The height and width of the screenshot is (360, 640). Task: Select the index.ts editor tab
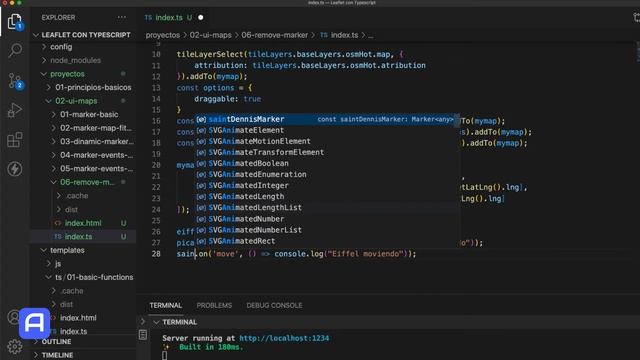coord(173,18)
